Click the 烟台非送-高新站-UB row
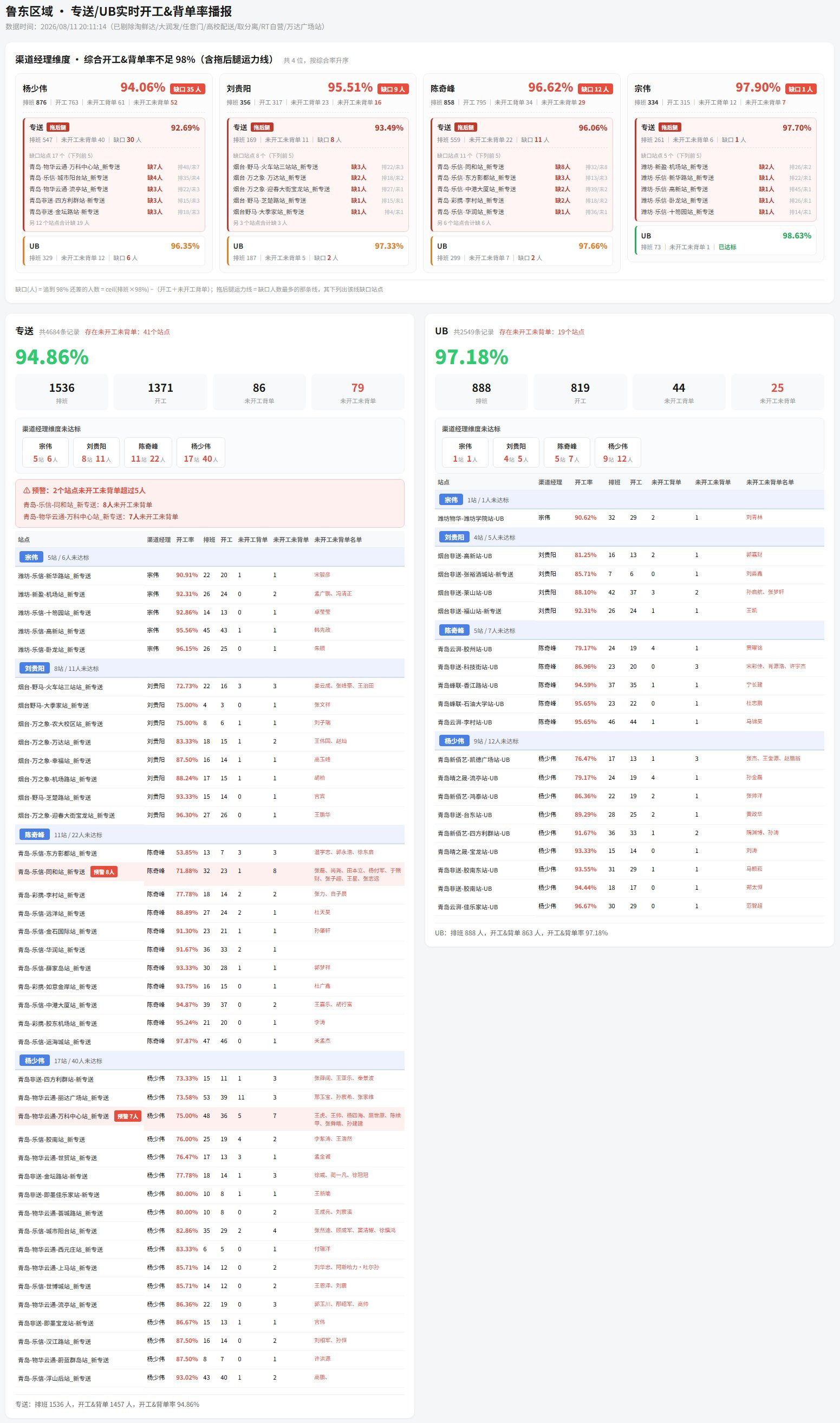Screen dimensions: 840x1423 (629, 555)
